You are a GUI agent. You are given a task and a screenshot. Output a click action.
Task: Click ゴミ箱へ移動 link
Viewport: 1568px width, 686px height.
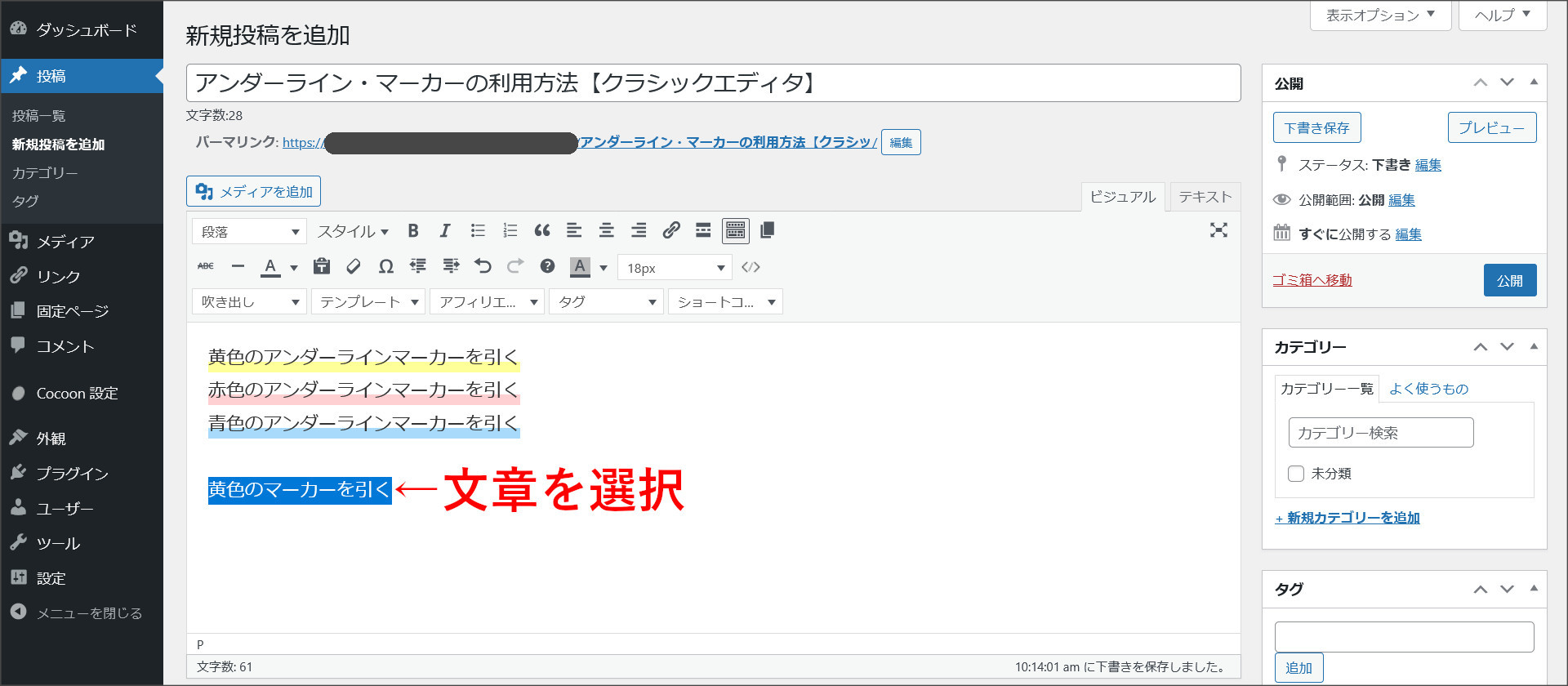[1312, 280]
